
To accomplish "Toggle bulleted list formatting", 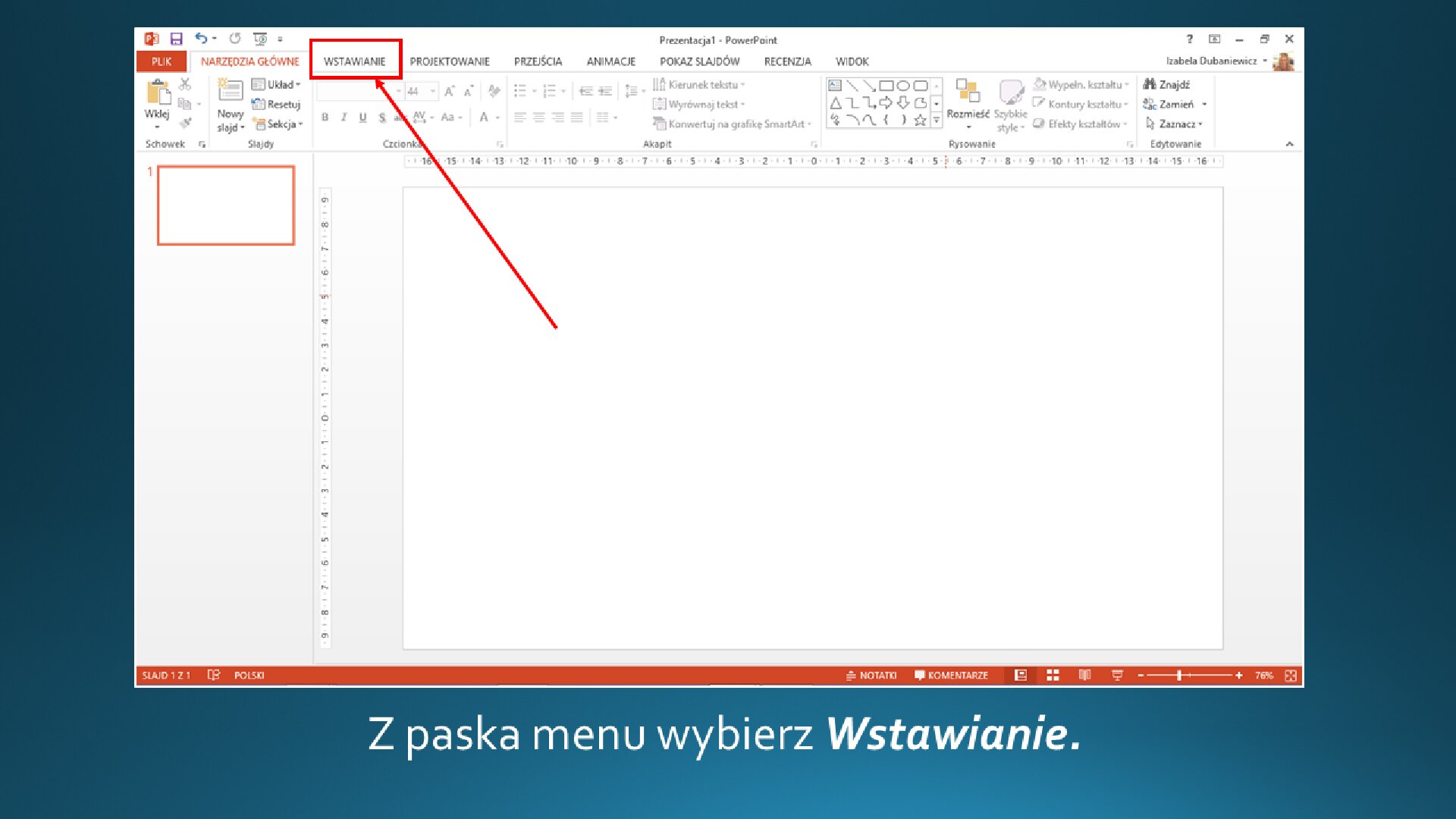I will click(521, 90).
